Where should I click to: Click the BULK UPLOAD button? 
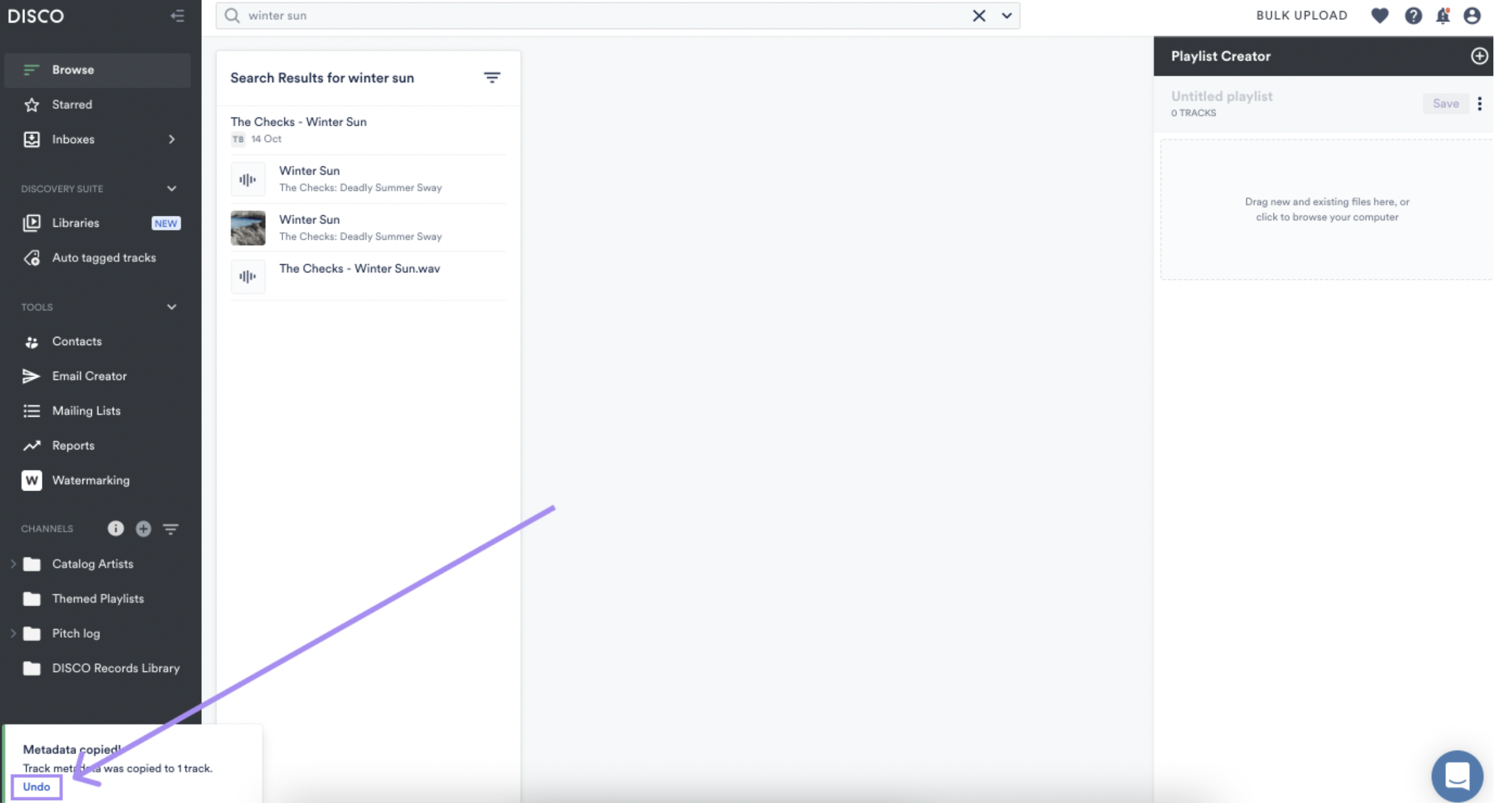pos(1301,16)
